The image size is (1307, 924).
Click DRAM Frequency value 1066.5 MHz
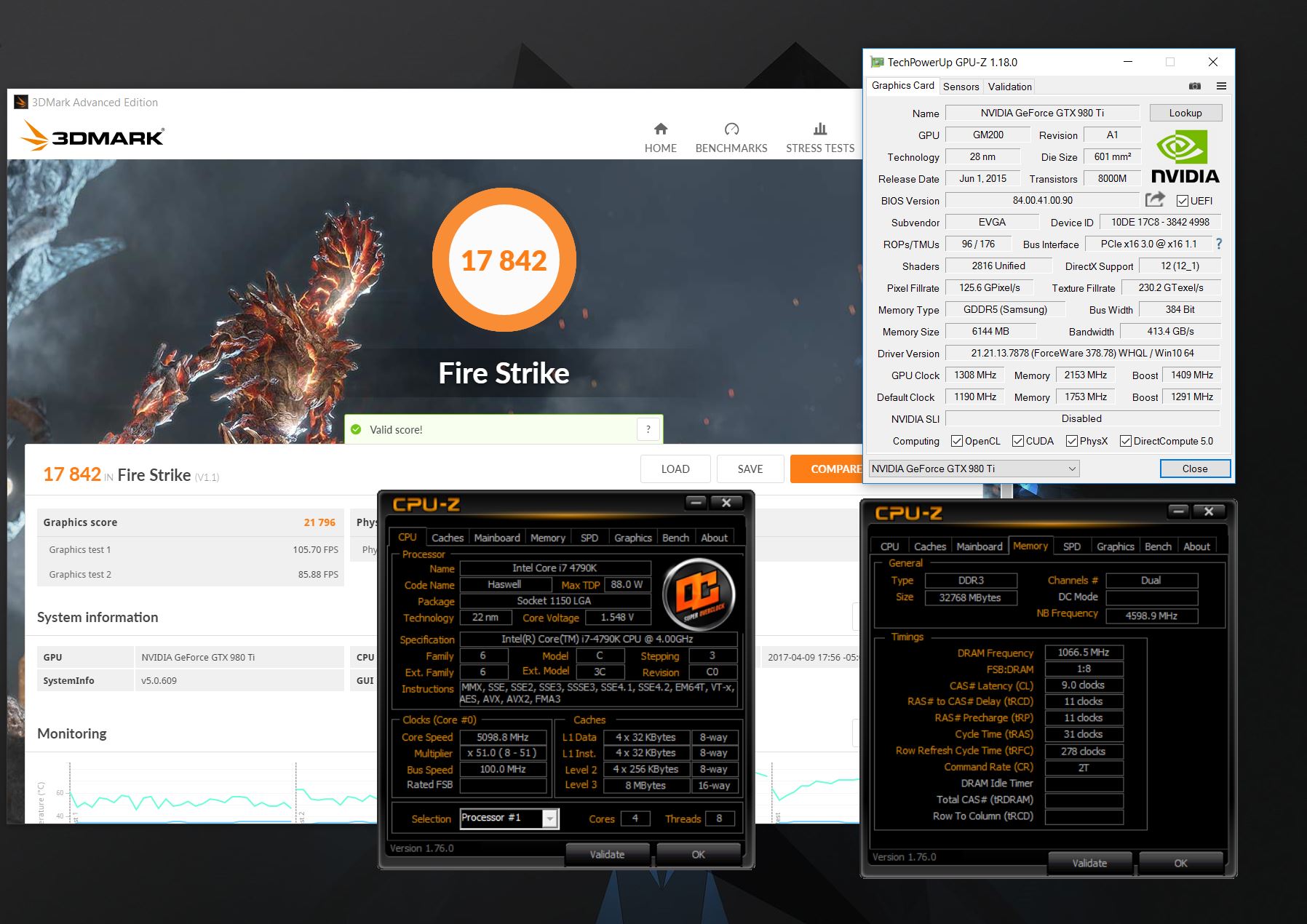click(x=1084, y=653)
